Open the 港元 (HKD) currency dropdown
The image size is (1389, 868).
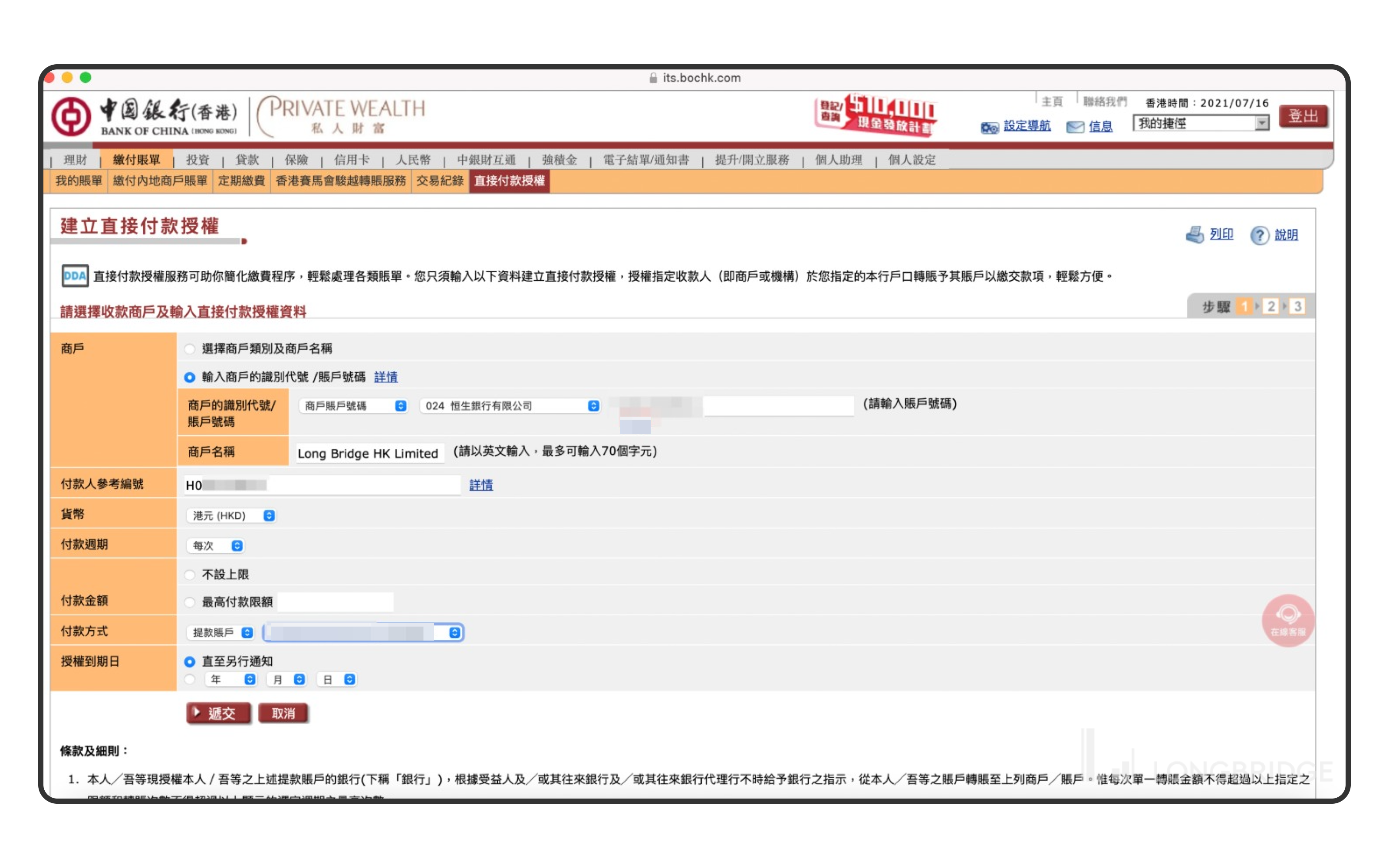pos(231,516)
